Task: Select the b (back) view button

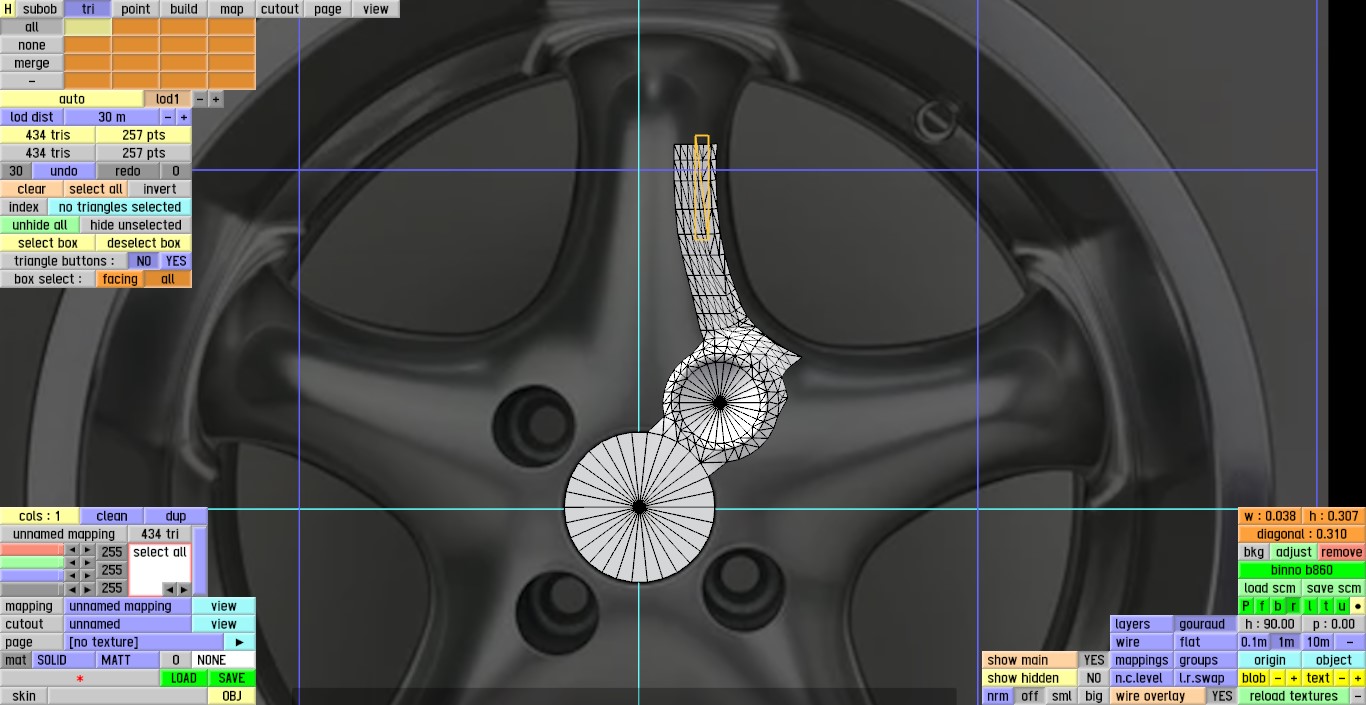Action: click(x=1278, y=606)
